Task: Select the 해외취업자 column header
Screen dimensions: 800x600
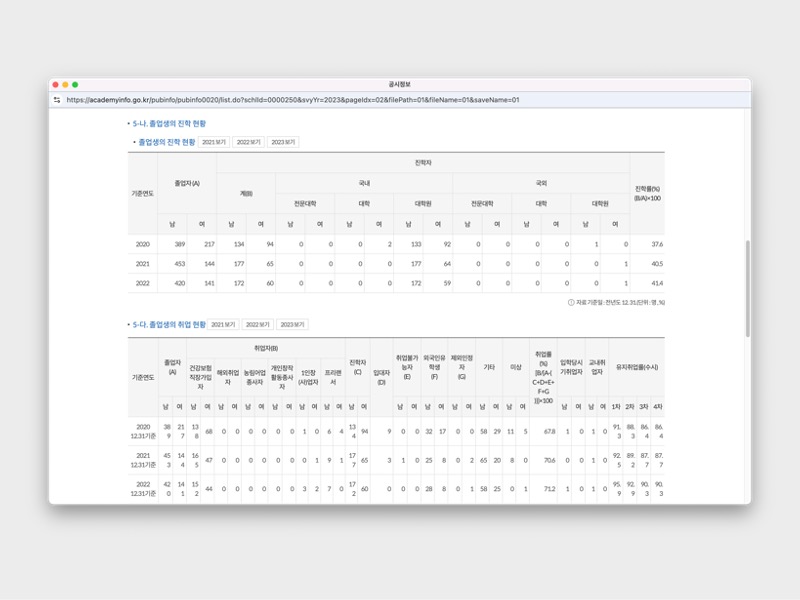Action: (228, 377)
